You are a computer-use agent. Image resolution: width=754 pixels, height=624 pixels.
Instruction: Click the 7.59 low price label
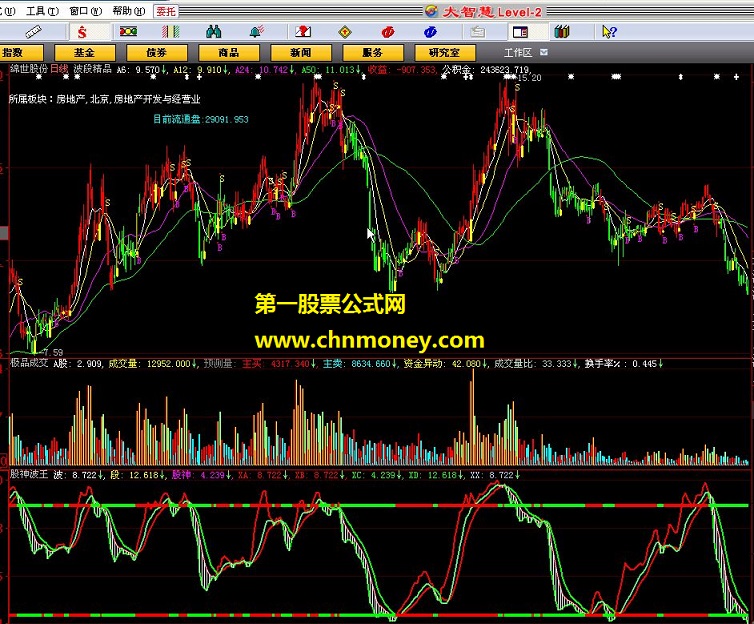(51, 352)
